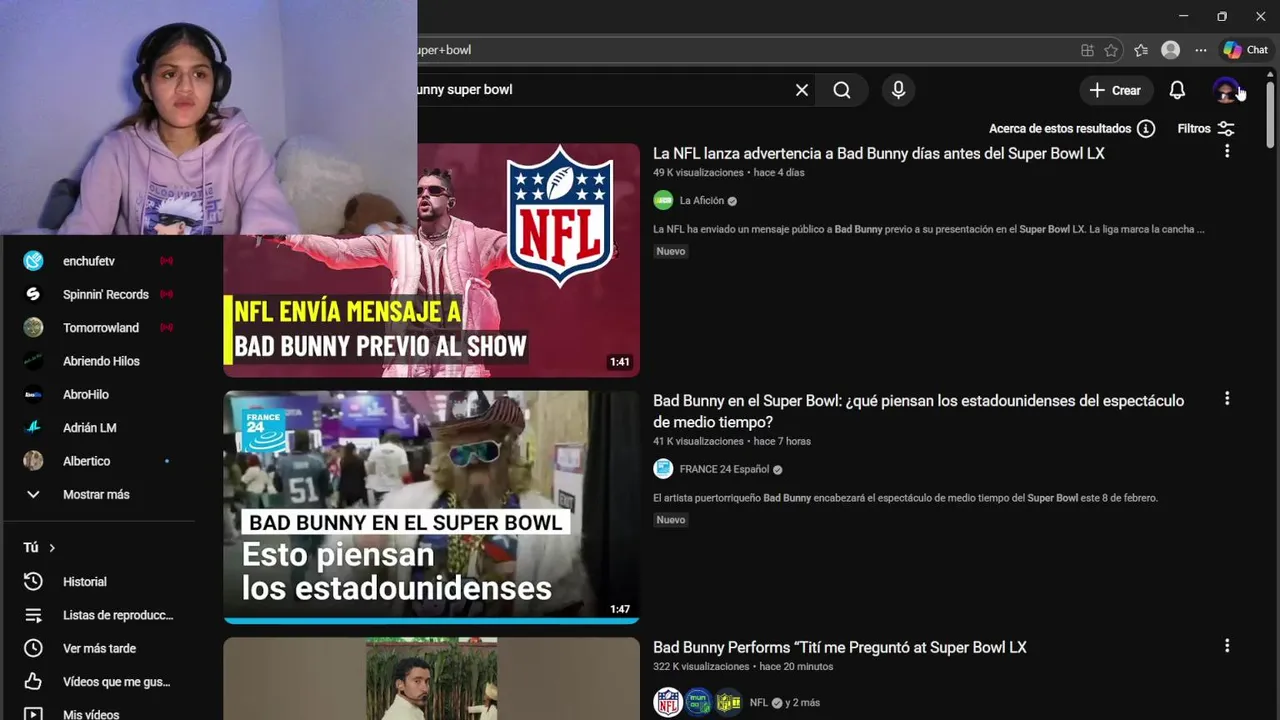This screenshot has width=1280, height=720.
Task: Open more options for the Tití me Preguntó video
Action: [x=1227, y=645]
